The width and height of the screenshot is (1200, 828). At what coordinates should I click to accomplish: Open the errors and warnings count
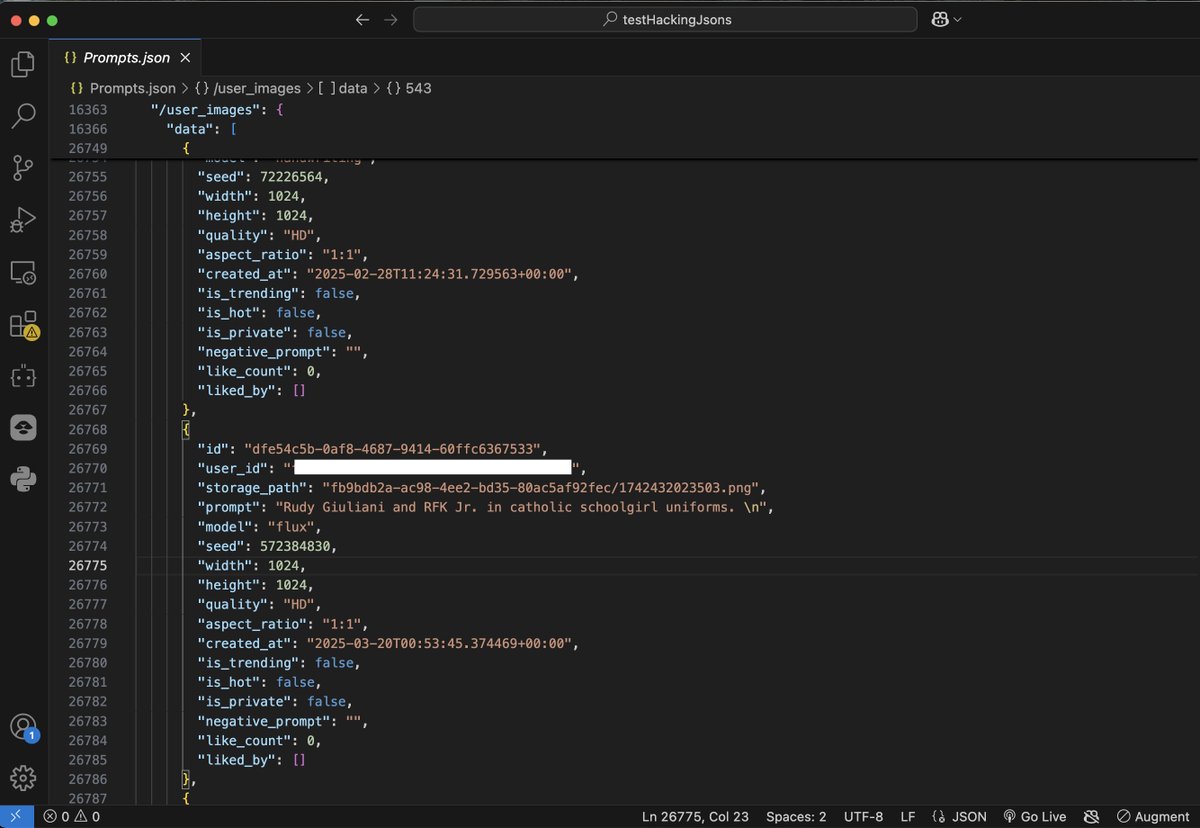coord(71,817)
